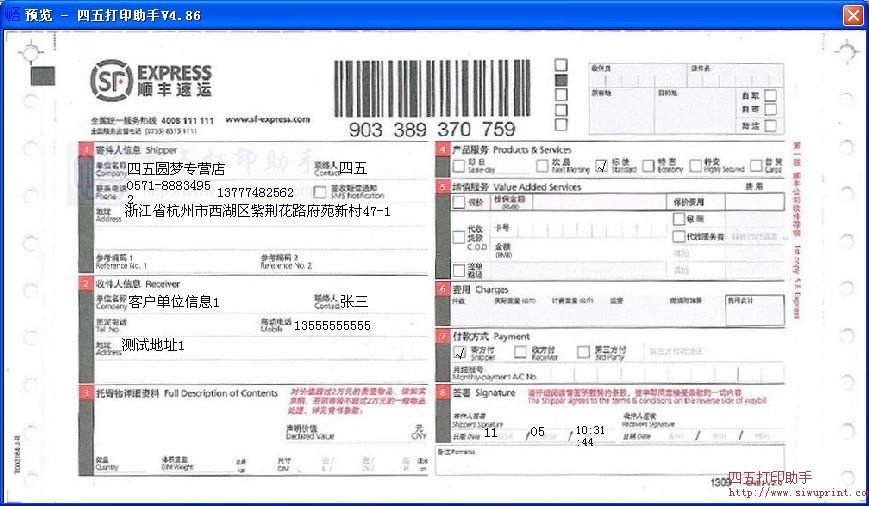The width and height of the screenshot is (869, 506).
Task: Tick the Economy service checkbox
Action: (x=648, y=166)
